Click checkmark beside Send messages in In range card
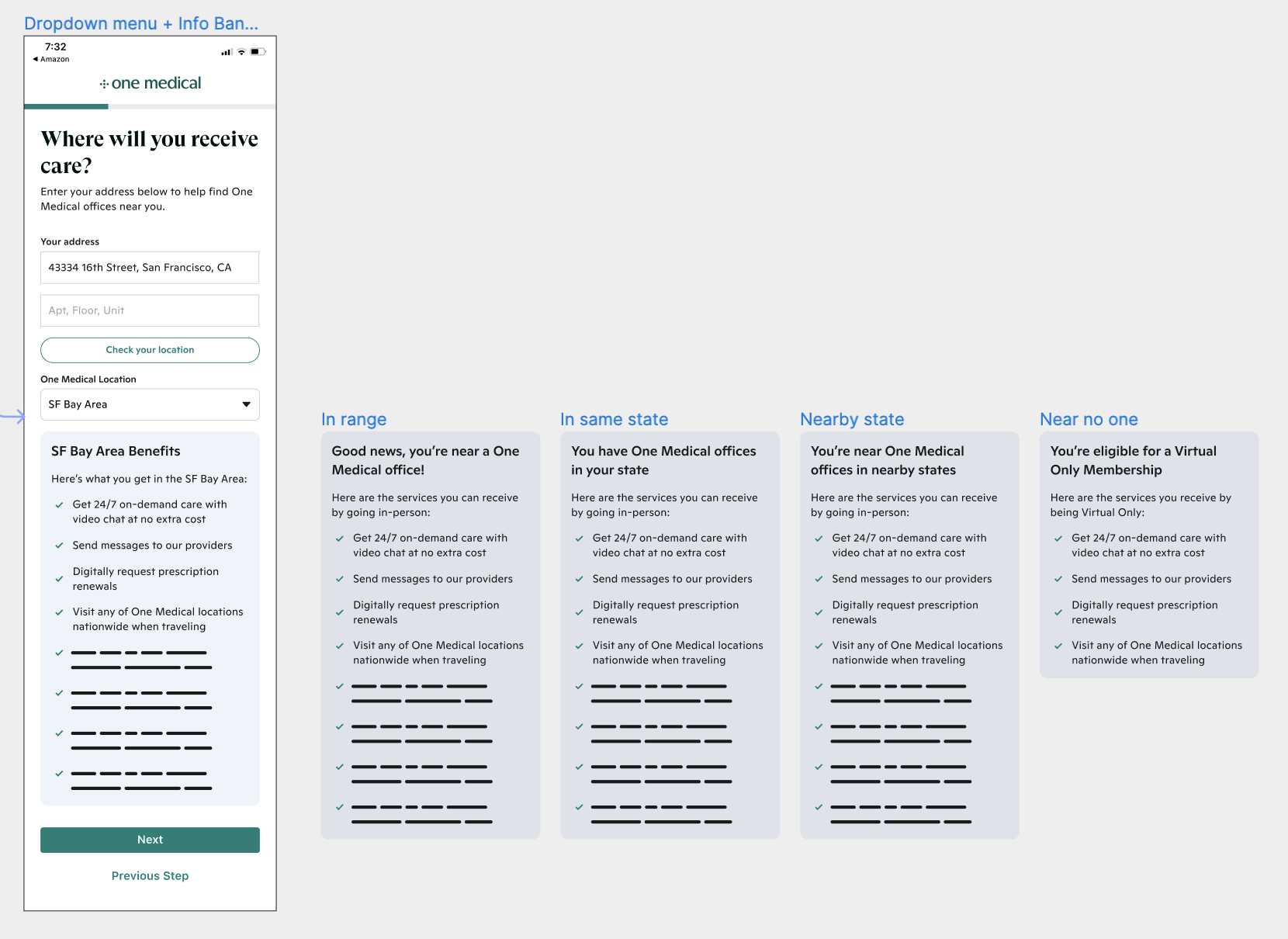 pyautogui.click(x=339, y=579)
